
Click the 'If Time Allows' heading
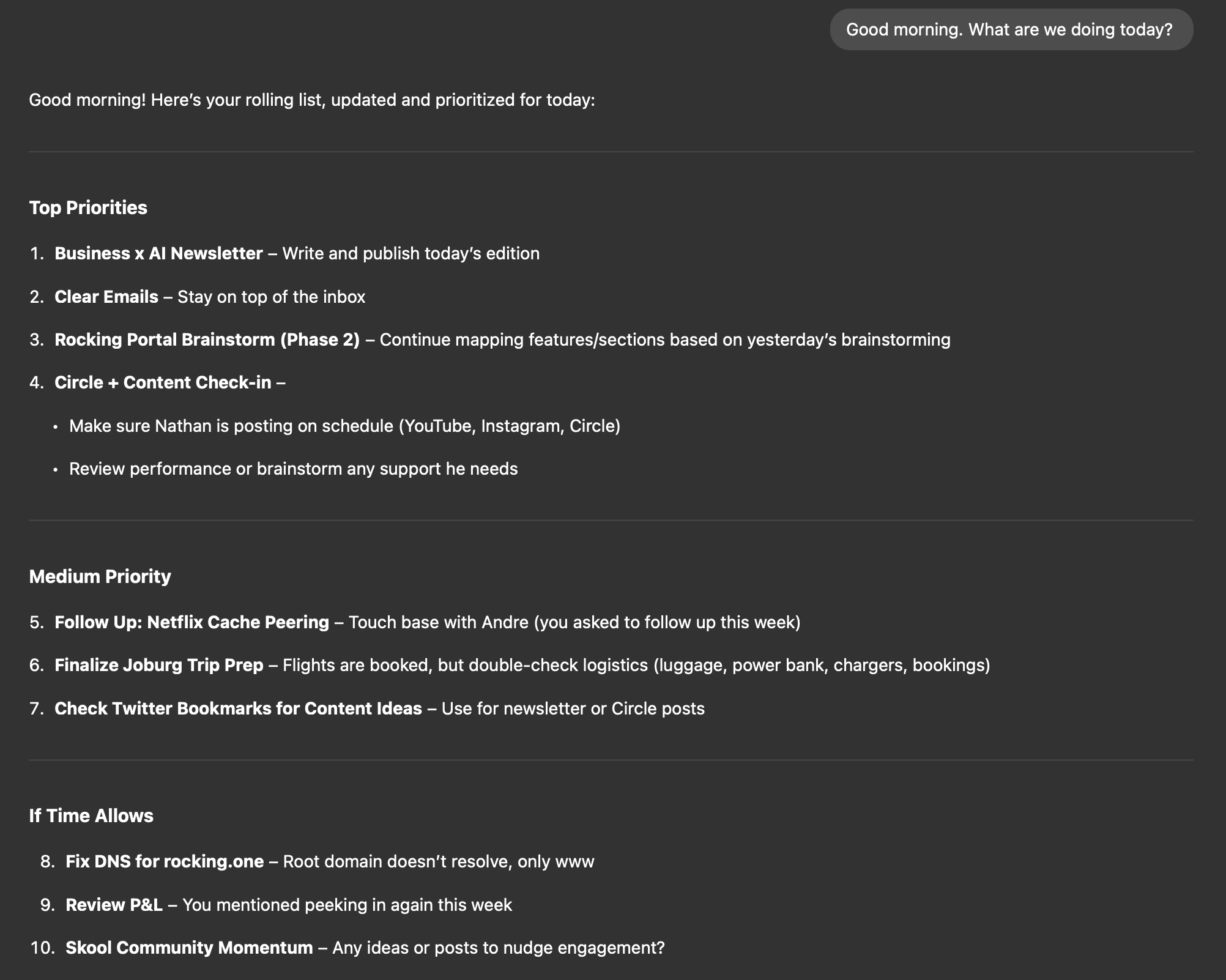(x=91, y=815)
